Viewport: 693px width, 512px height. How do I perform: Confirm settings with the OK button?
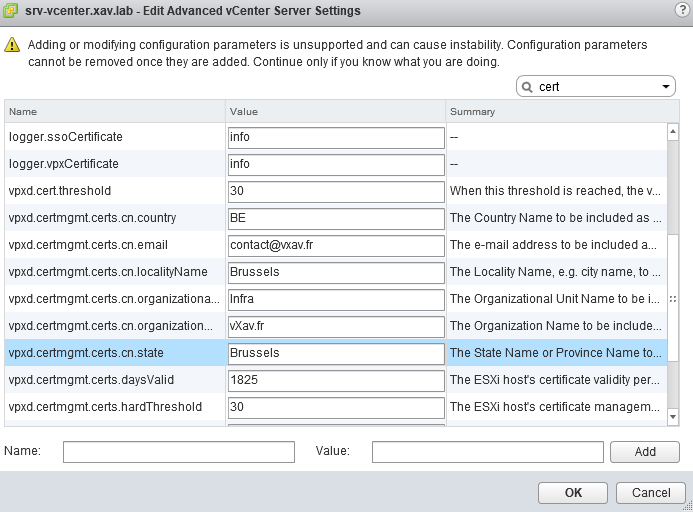(573, 493)
